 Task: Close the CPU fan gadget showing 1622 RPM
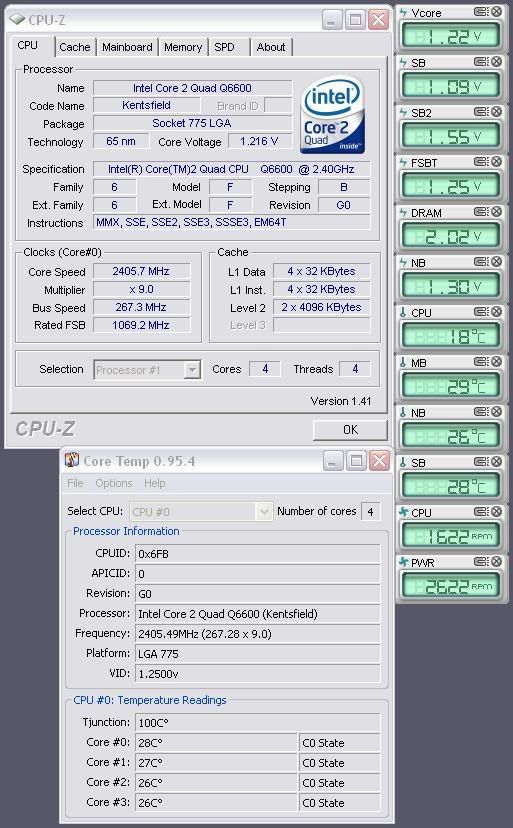(496, 512)
